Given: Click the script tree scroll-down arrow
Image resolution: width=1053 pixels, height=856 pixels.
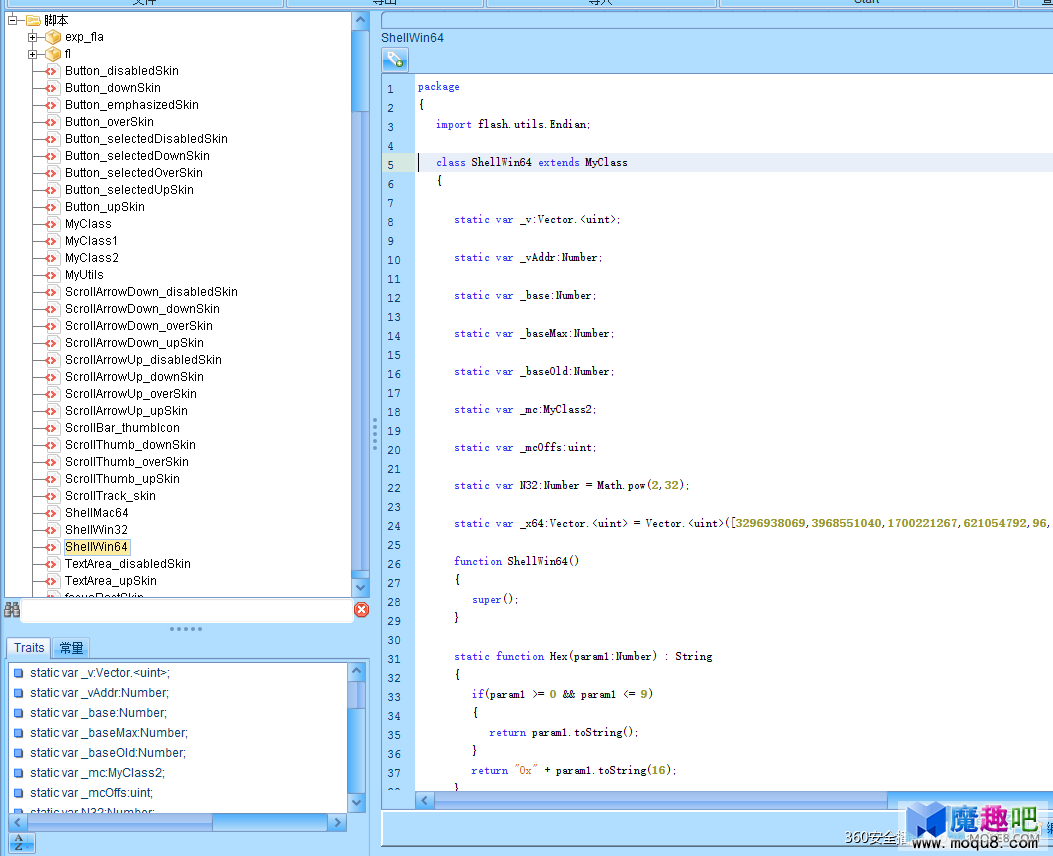Looking at the screenshot, I should tap(361, 588).
